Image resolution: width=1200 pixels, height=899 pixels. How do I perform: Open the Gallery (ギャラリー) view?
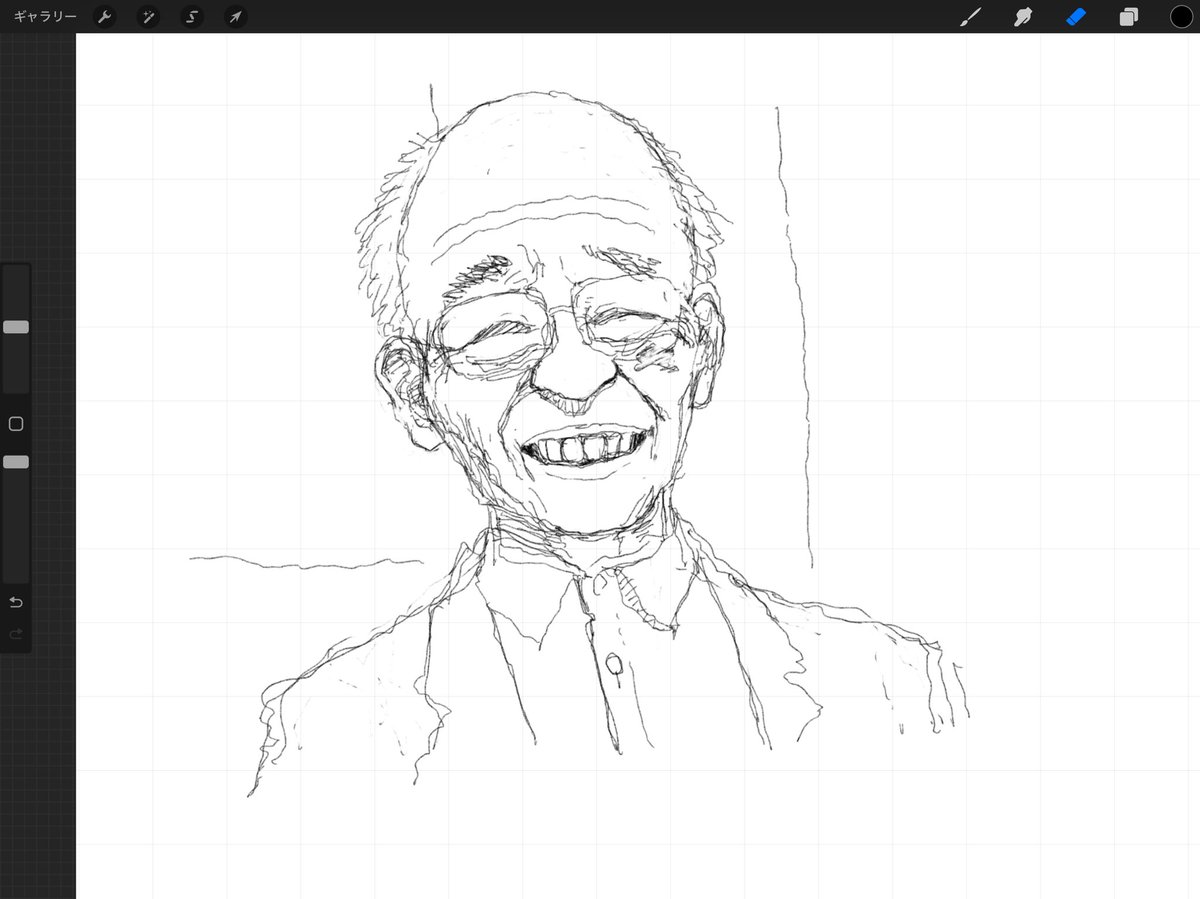(x=45, y=17)
